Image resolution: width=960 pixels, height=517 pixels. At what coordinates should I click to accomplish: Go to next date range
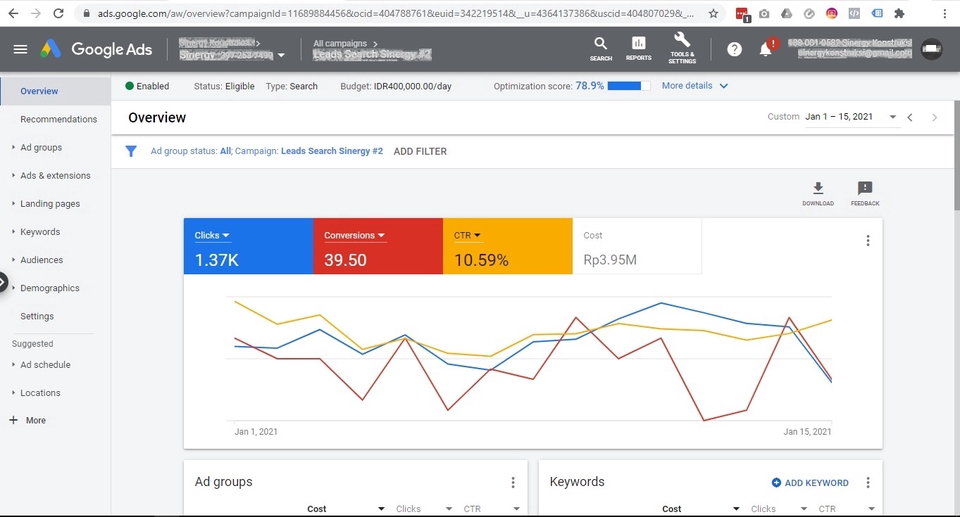[934, 117]
